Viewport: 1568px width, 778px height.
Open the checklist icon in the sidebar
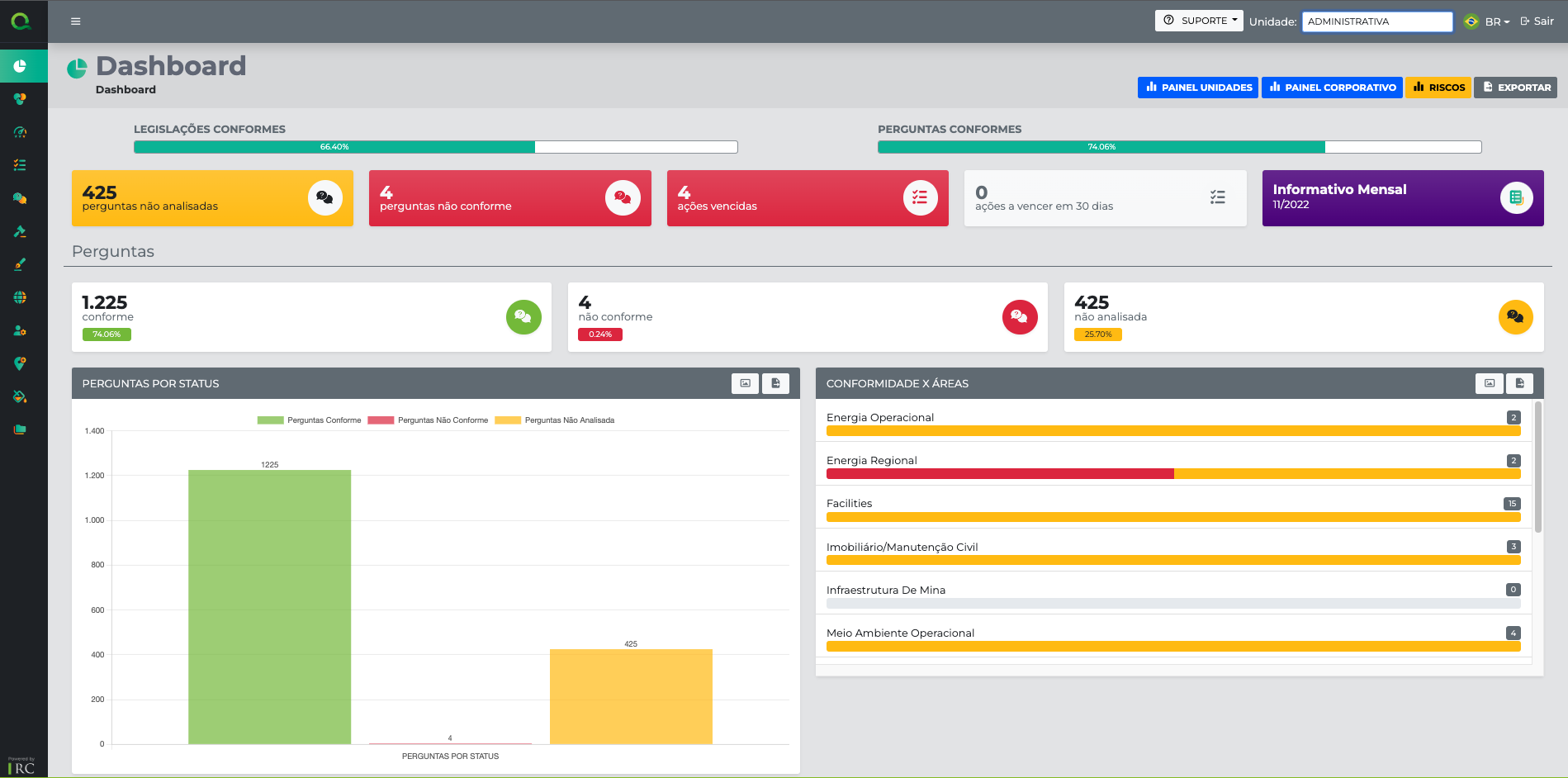click(x=20, y=165)
